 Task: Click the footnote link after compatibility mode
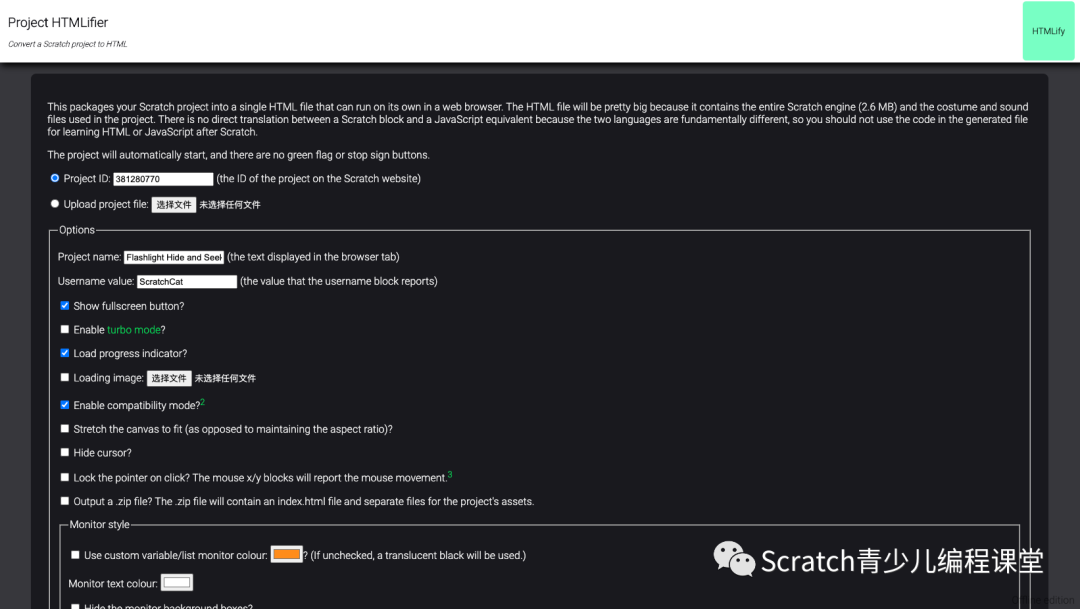[202, 400]
